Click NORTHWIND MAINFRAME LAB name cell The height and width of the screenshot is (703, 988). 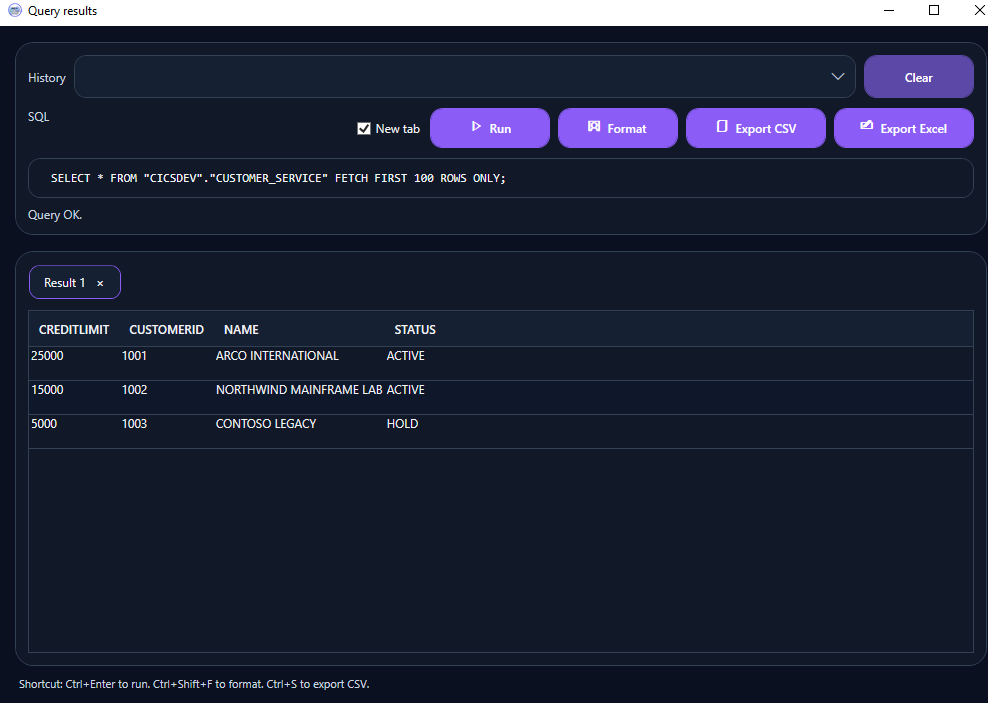(299, 390)
